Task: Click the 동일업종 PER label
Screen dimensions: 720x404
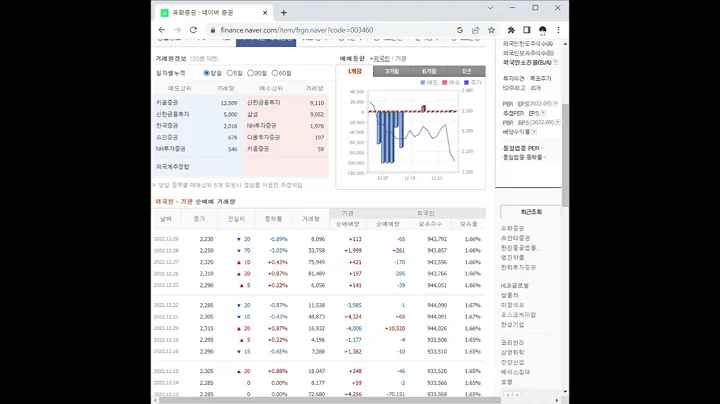Action: coord(522,148)
